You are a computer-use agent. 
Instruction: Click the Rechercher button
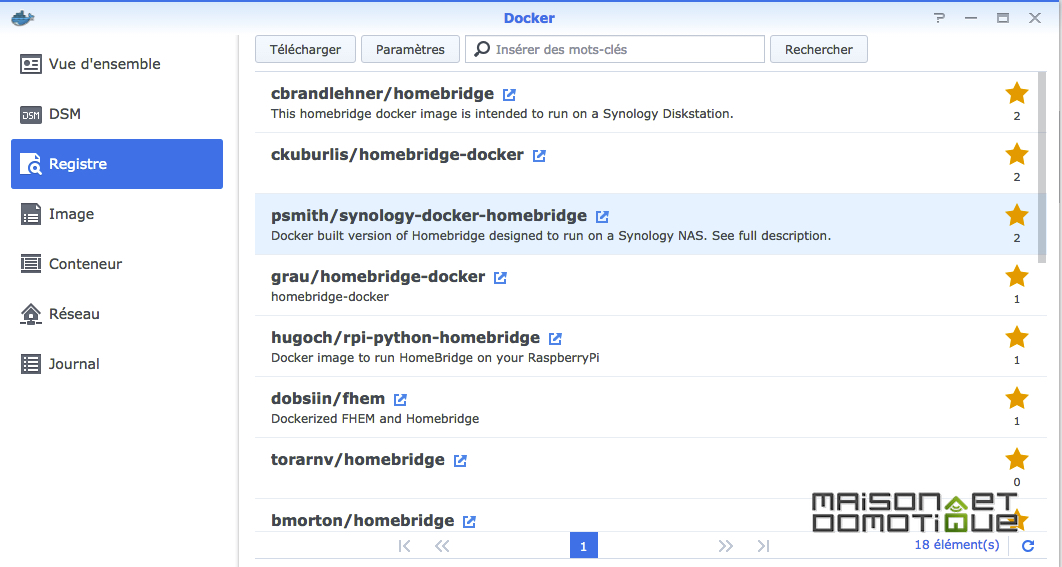(x=819, y=49)
